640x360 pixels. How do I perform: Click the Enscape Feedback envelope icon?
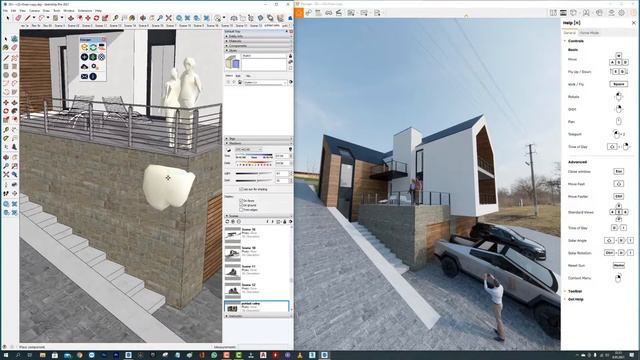point(84,76)
